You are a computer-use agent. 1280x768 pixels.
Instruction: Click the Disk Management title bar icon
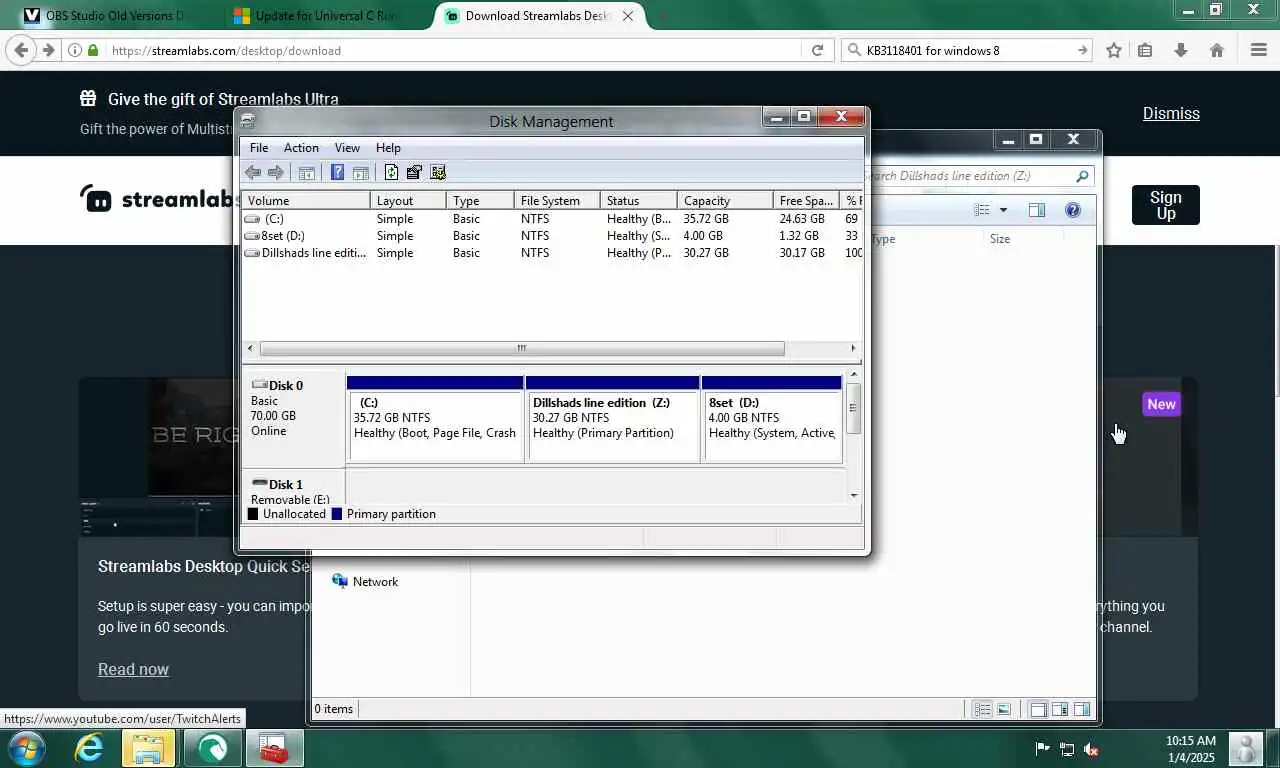[x=248, y=121]
